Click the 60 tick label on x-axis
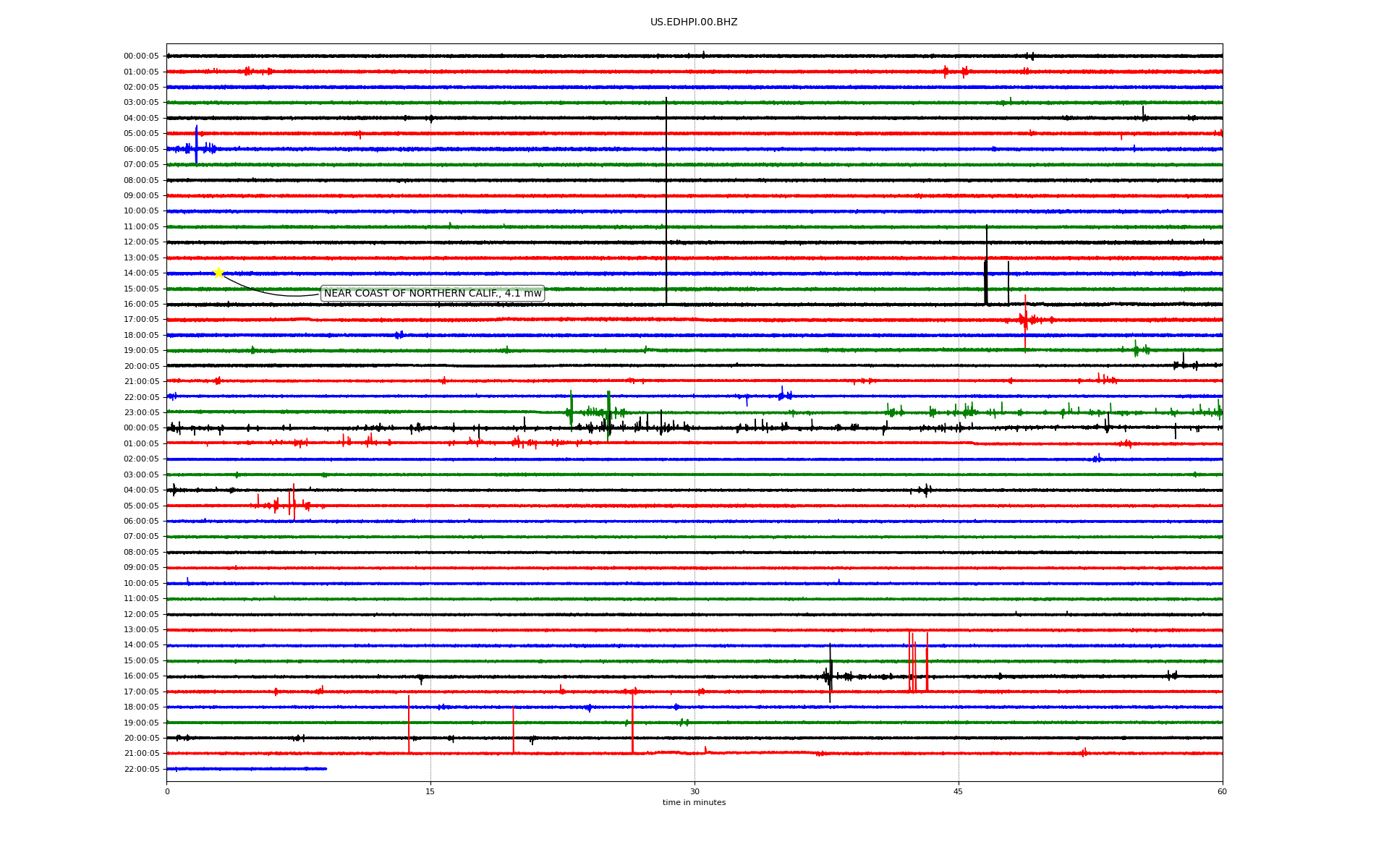This screenshot has height=868, width=1389. click(x=1222, y=791)
